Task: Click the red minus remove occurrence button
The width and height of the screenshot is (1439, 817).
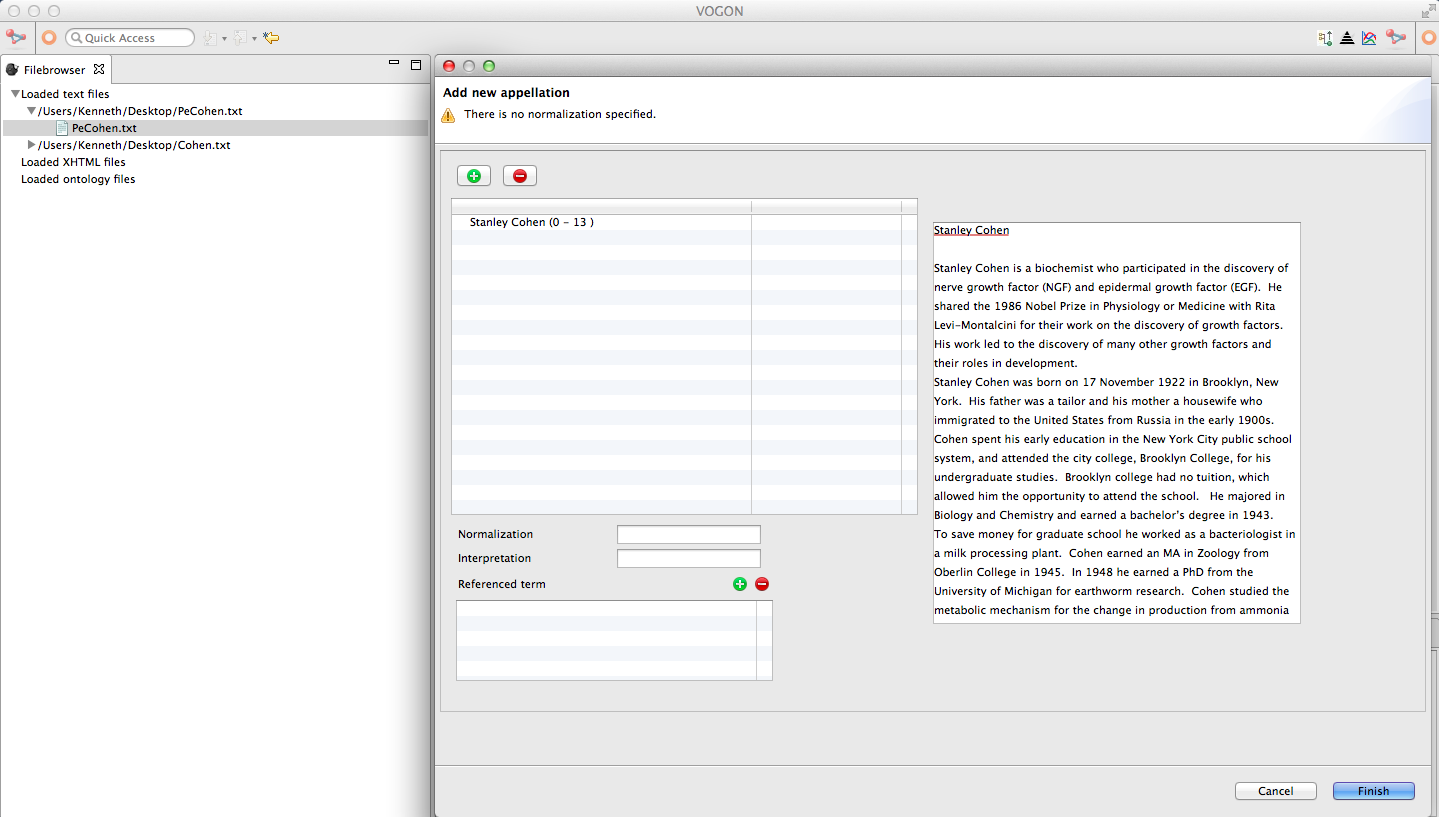Action: [520, 176]
